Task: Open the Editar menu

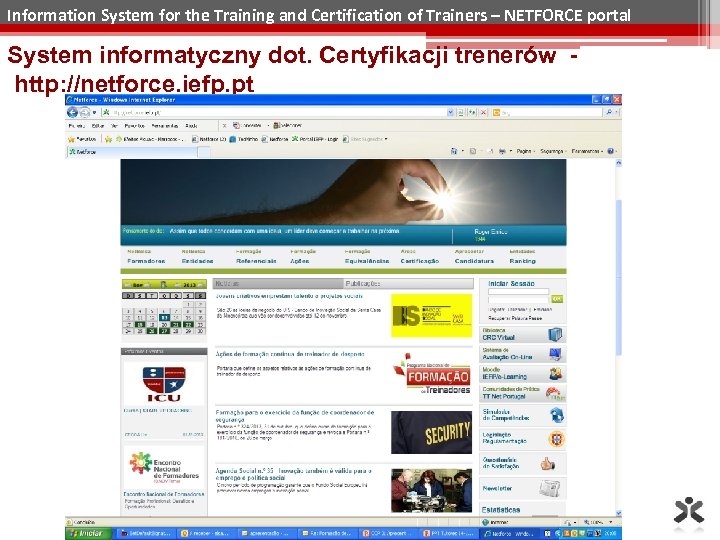Action: click(x=98, y=125)
